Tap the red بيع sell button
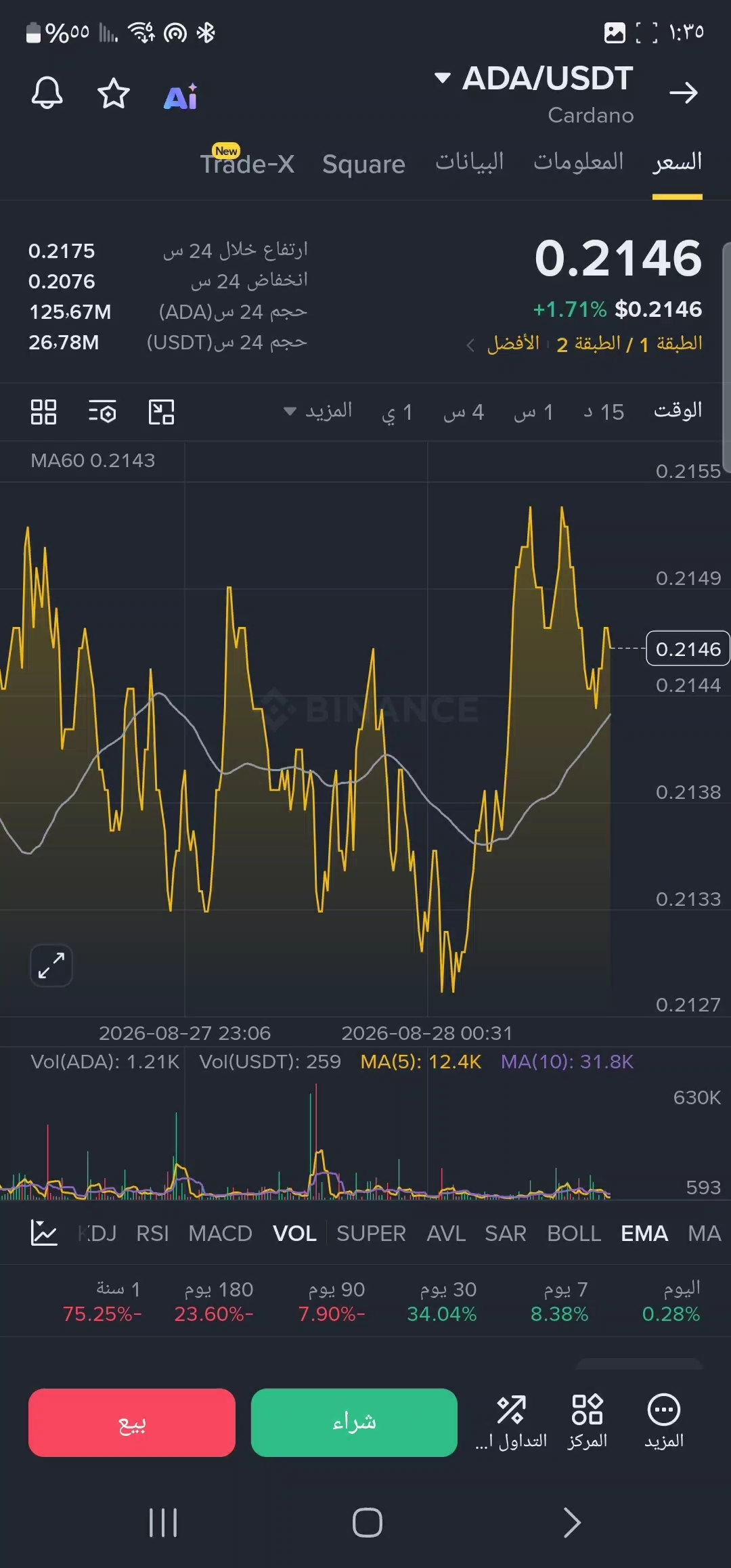731x1568 pixels. [132, 1422]
